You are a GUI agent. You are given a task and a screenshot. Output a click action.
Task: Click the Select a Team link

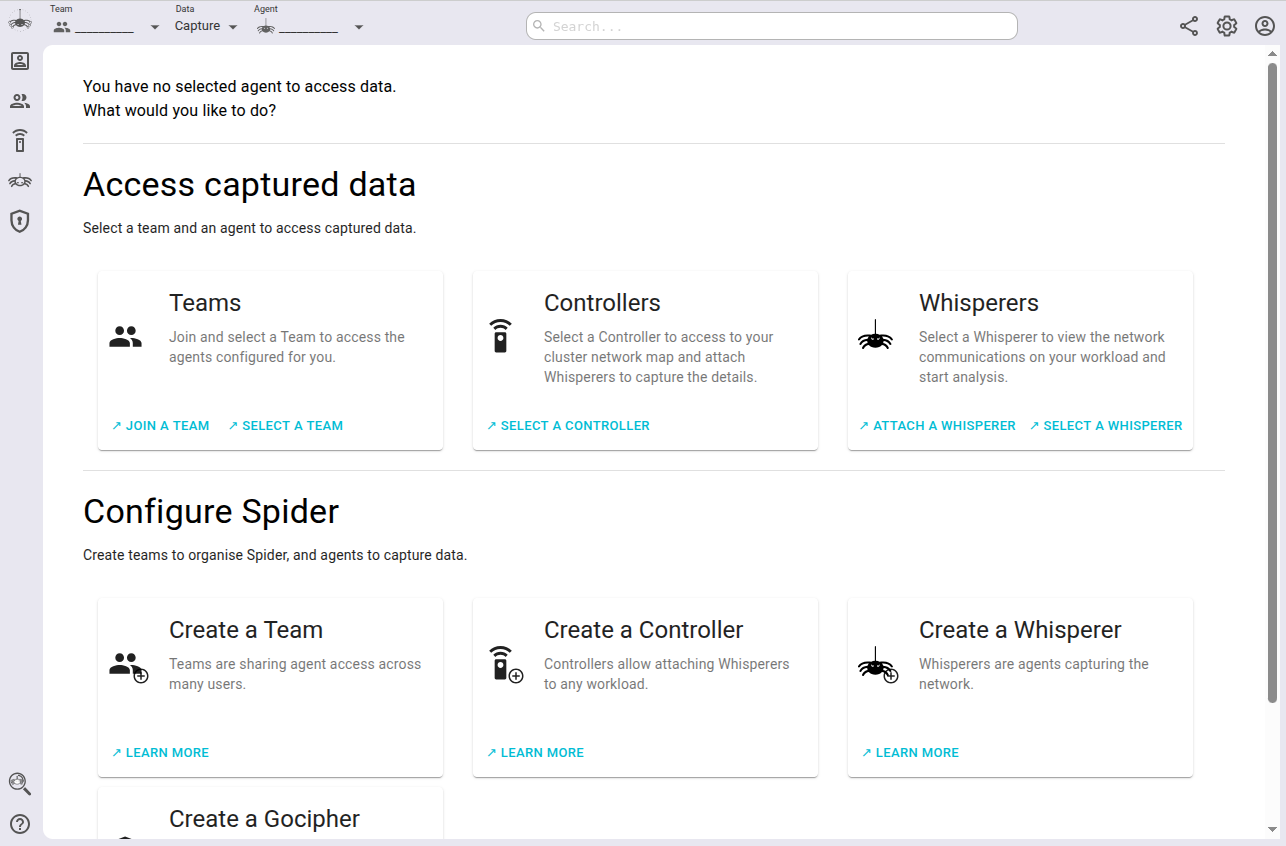285,426
